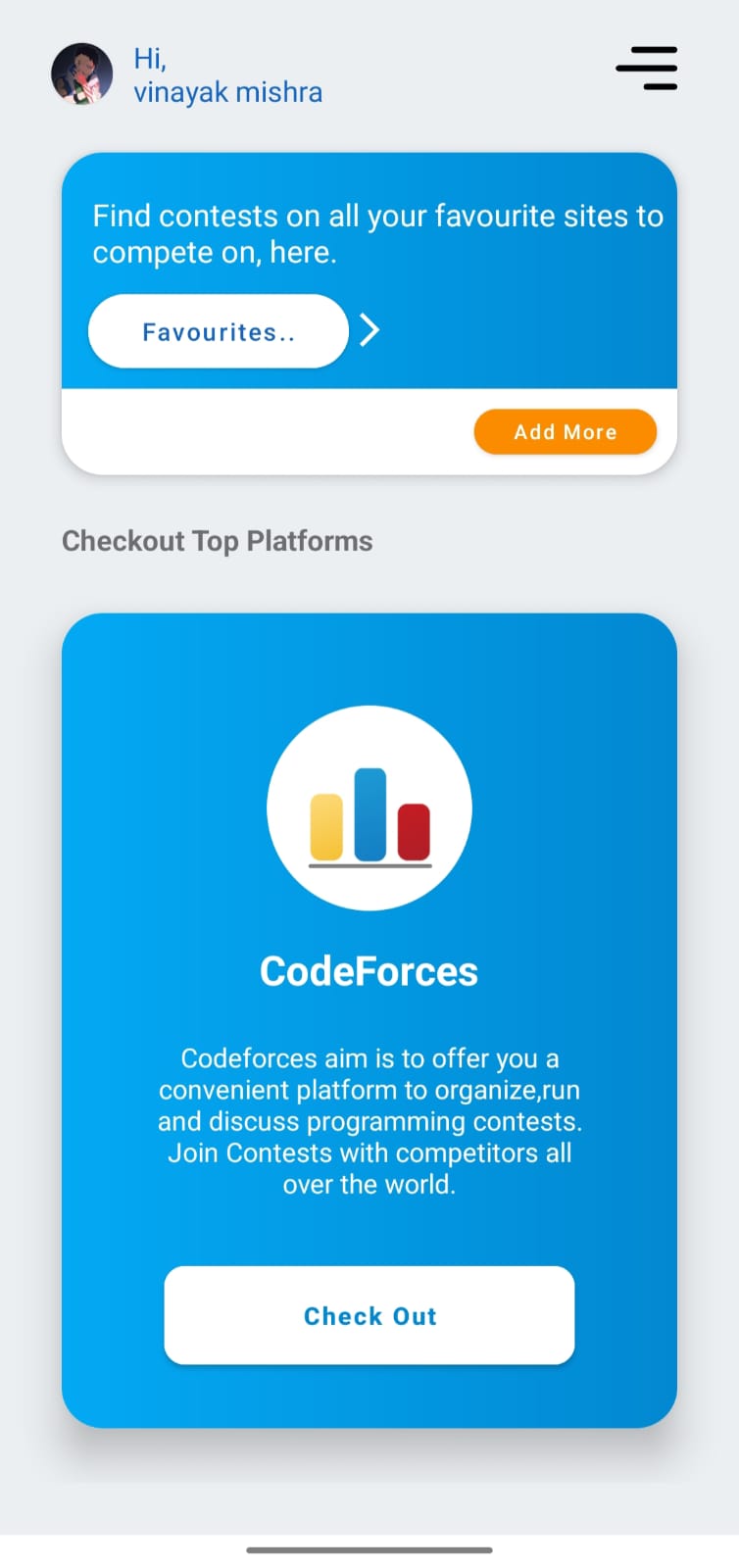Tap the profile picture of vinayak mishra
The image size is (739, 1568).
82,73
